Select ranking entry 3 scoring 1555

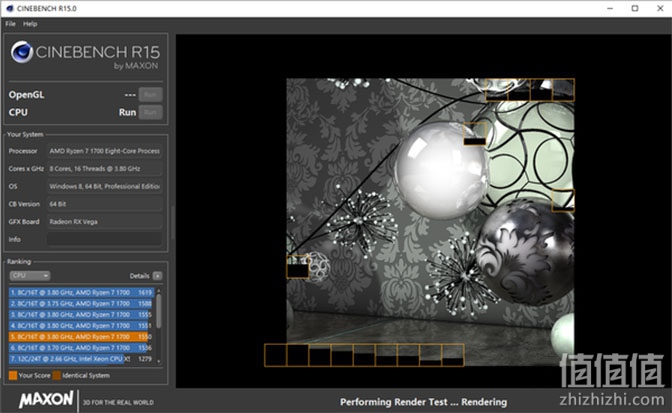(x=81, y=314)
